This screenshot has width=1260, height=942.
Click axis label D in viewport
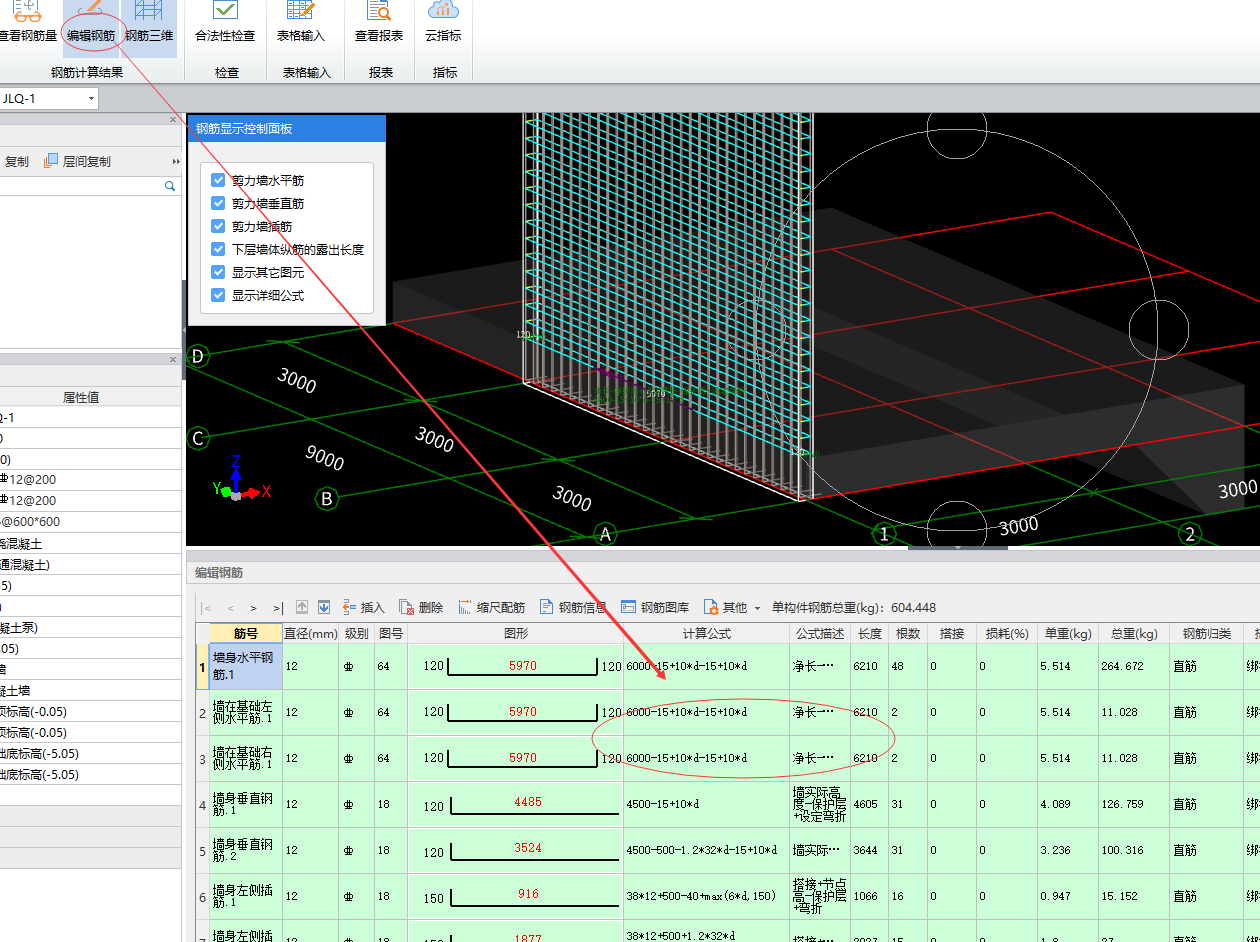click(198, 356)
